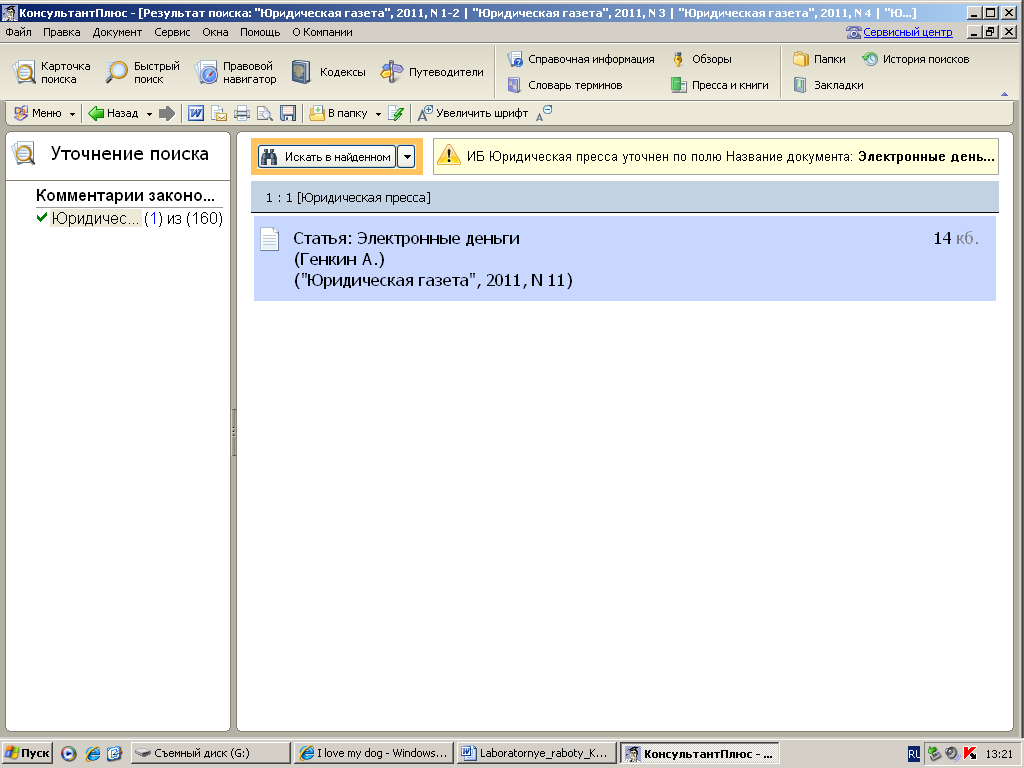Click the Меню toolbar button
Screen dimensions: 1024x768
coord(38,114)
